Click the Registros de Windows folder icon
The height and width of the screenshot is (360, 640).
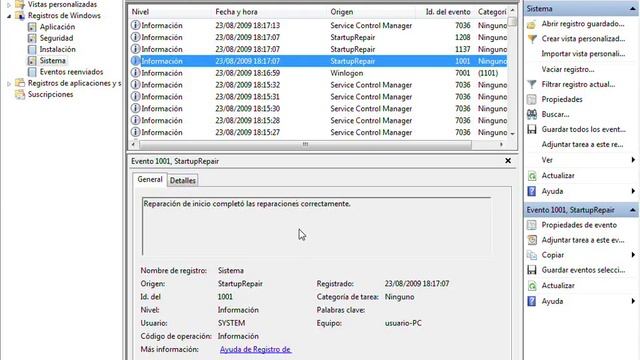[x=20, y=16]
